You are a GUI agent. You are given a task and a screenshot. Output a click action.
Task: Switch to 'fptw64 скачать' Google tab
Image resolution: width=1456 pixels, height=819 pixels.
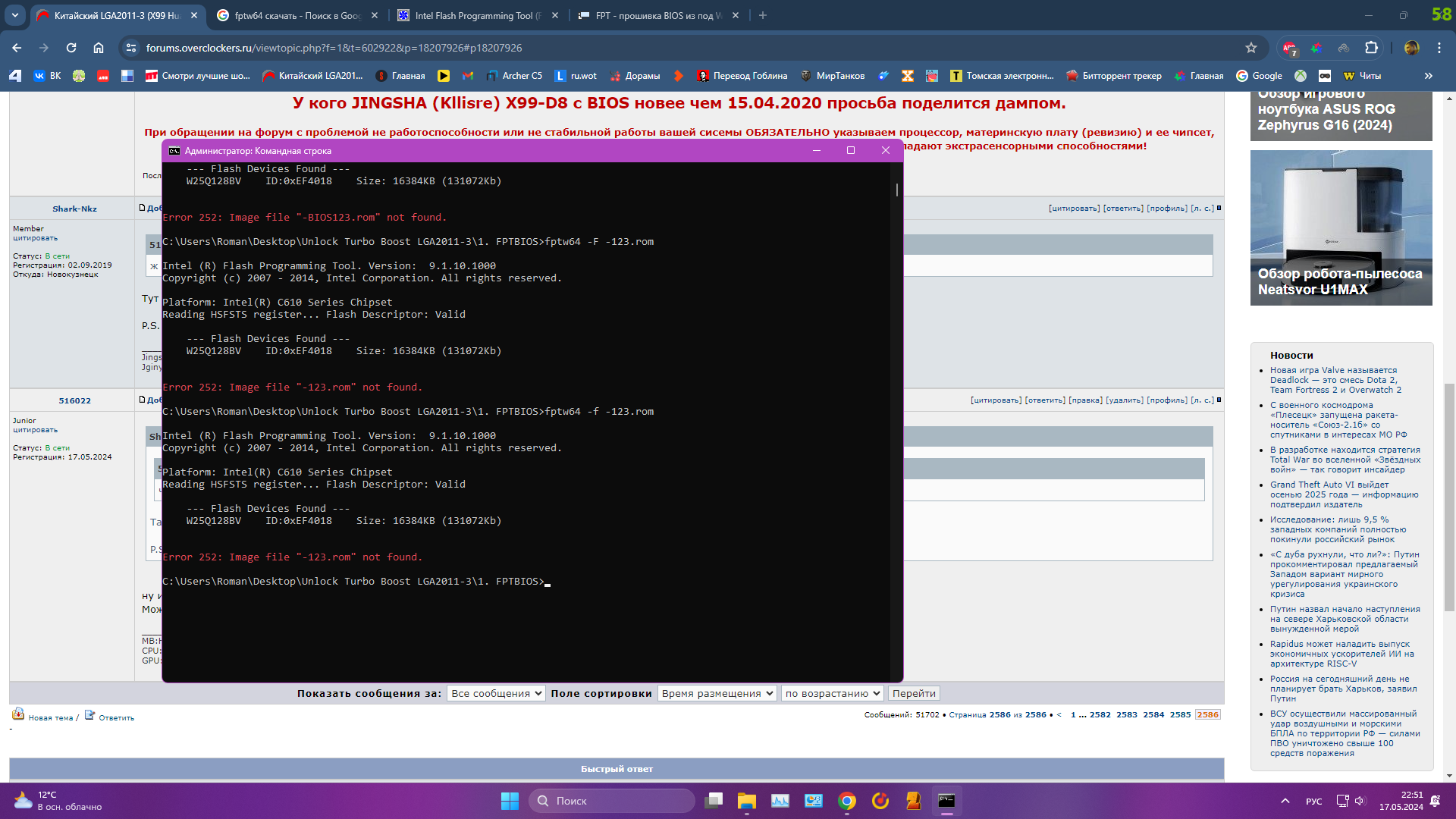coord(297,15)
